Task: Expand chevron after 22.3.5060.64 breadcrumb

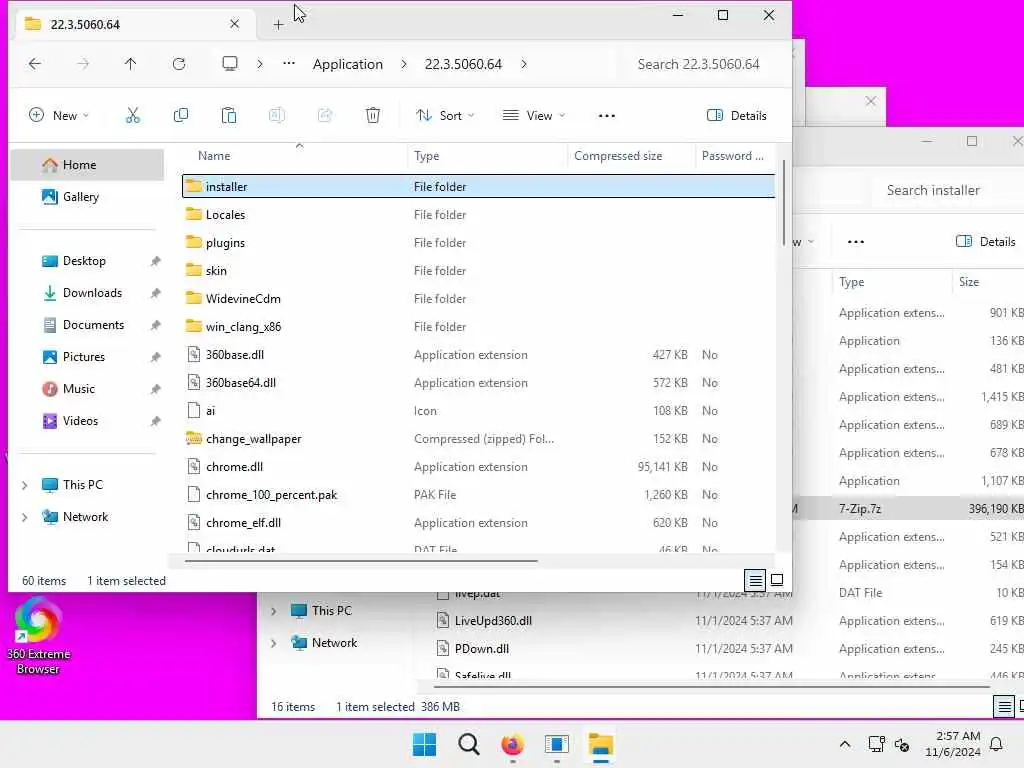Action: click(524, 64)
